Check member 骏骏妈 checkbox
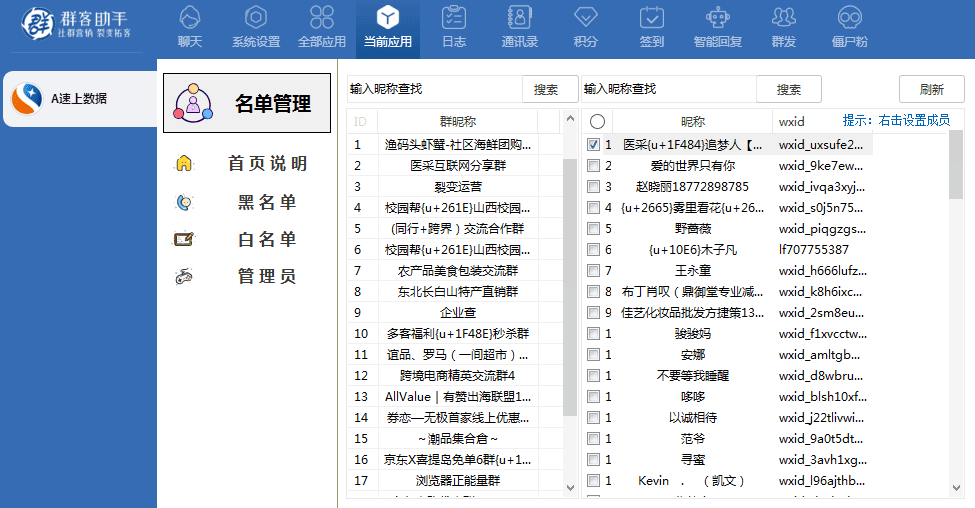 coord(593,334)
